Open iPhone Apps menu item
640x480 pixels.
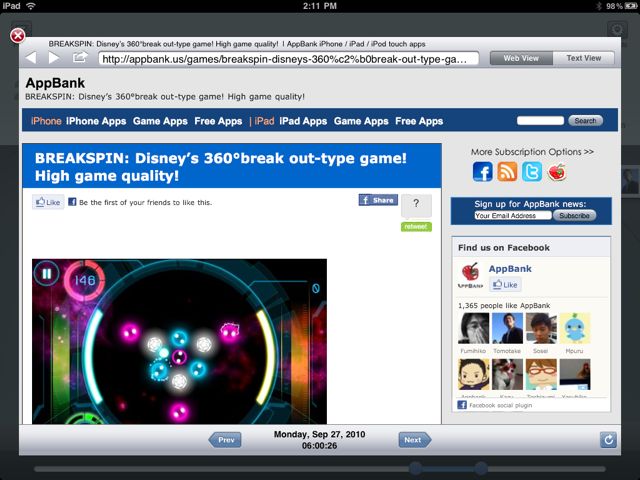[96, 121]
